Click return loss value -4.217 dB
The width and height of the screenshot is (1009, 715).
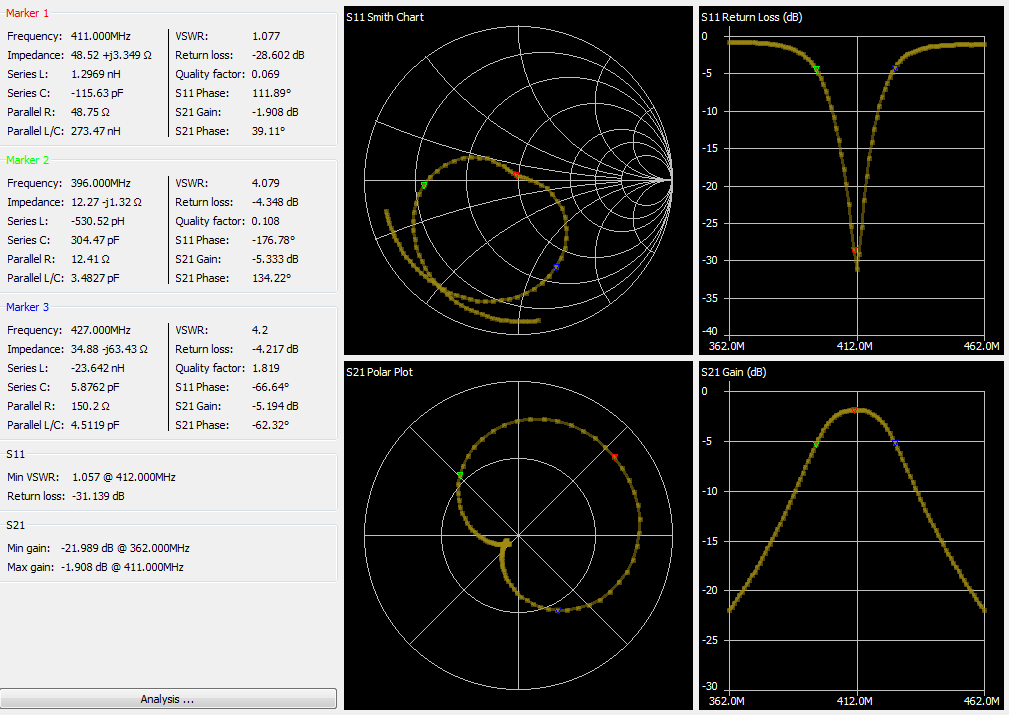(x=275, y=348)
